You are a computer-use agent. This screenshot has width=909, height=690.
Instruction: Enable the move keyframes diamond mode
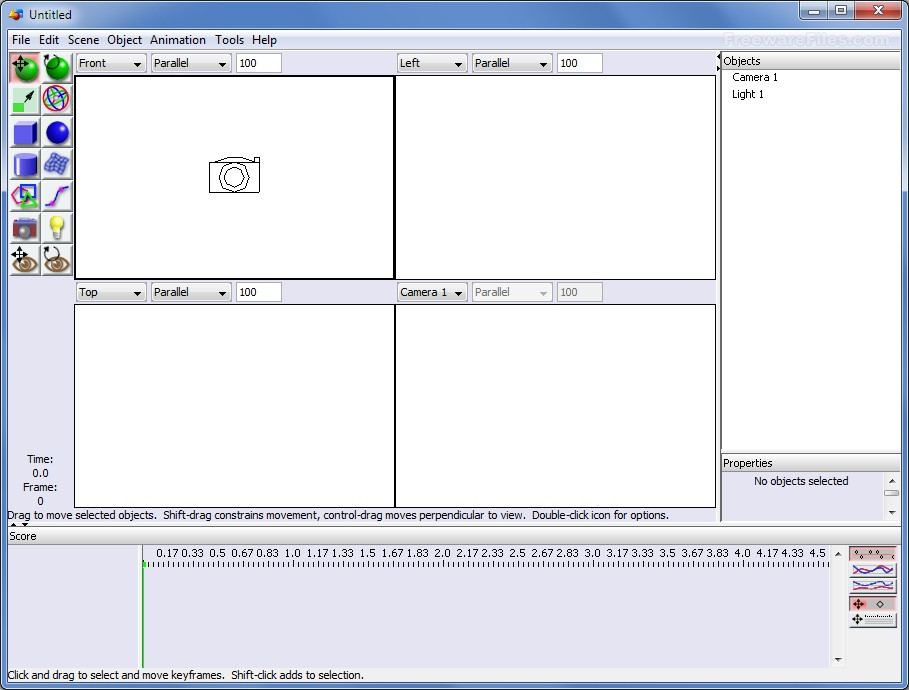click(872, 604)
